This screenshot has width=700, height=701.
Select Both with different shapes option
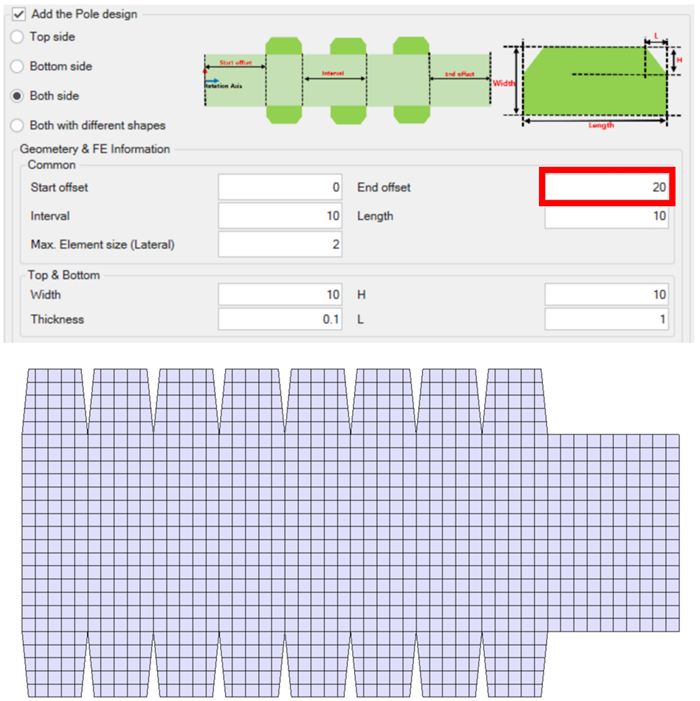pyautogui.click(x=17, y=125)
